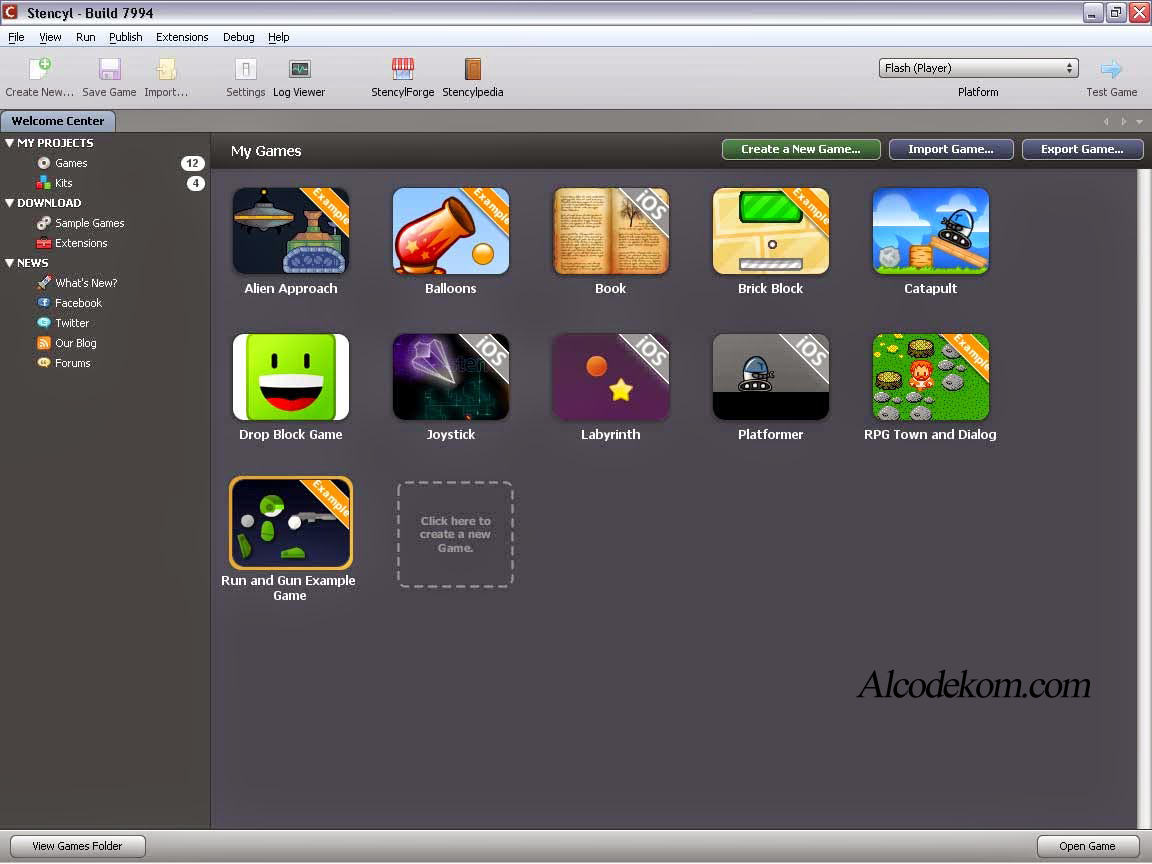
Task: Open the Catapult game thumbnail
Action: tap(930, 231)
